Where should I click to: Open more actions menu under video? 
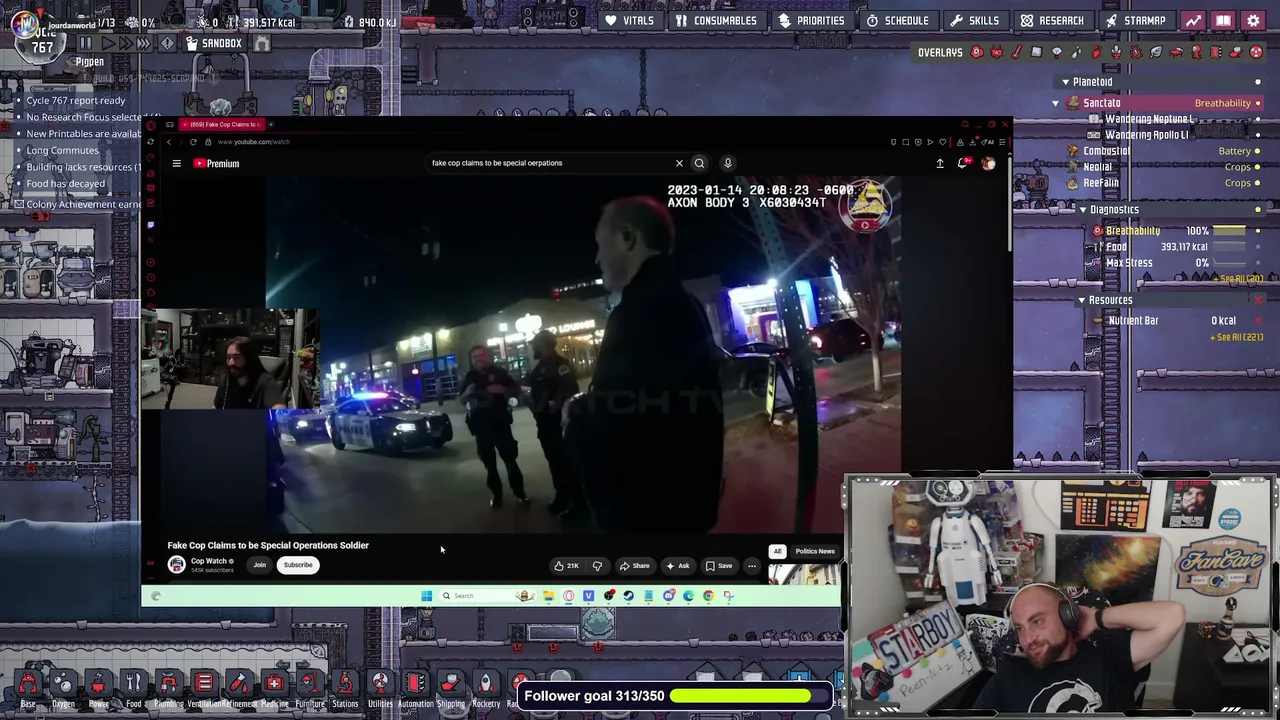752,566
